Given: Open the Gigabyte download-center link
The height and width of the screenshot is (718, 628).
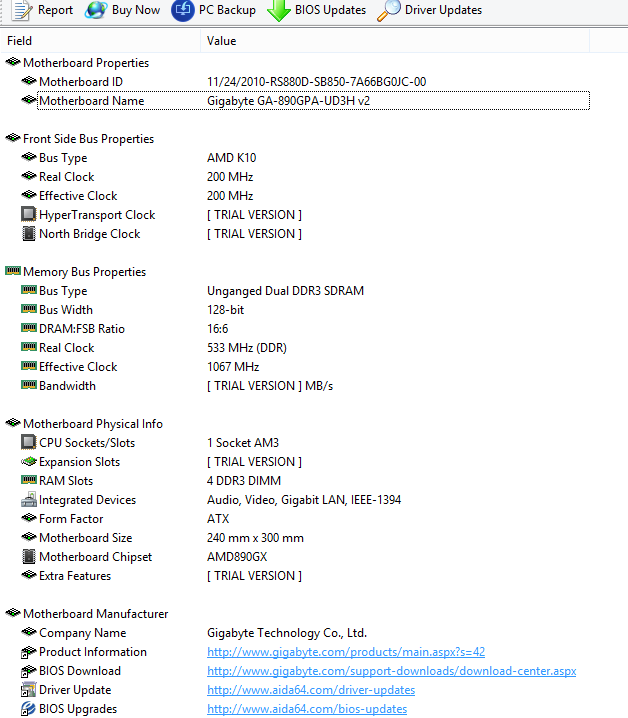Looking at the screenshot, I should 392,671.
